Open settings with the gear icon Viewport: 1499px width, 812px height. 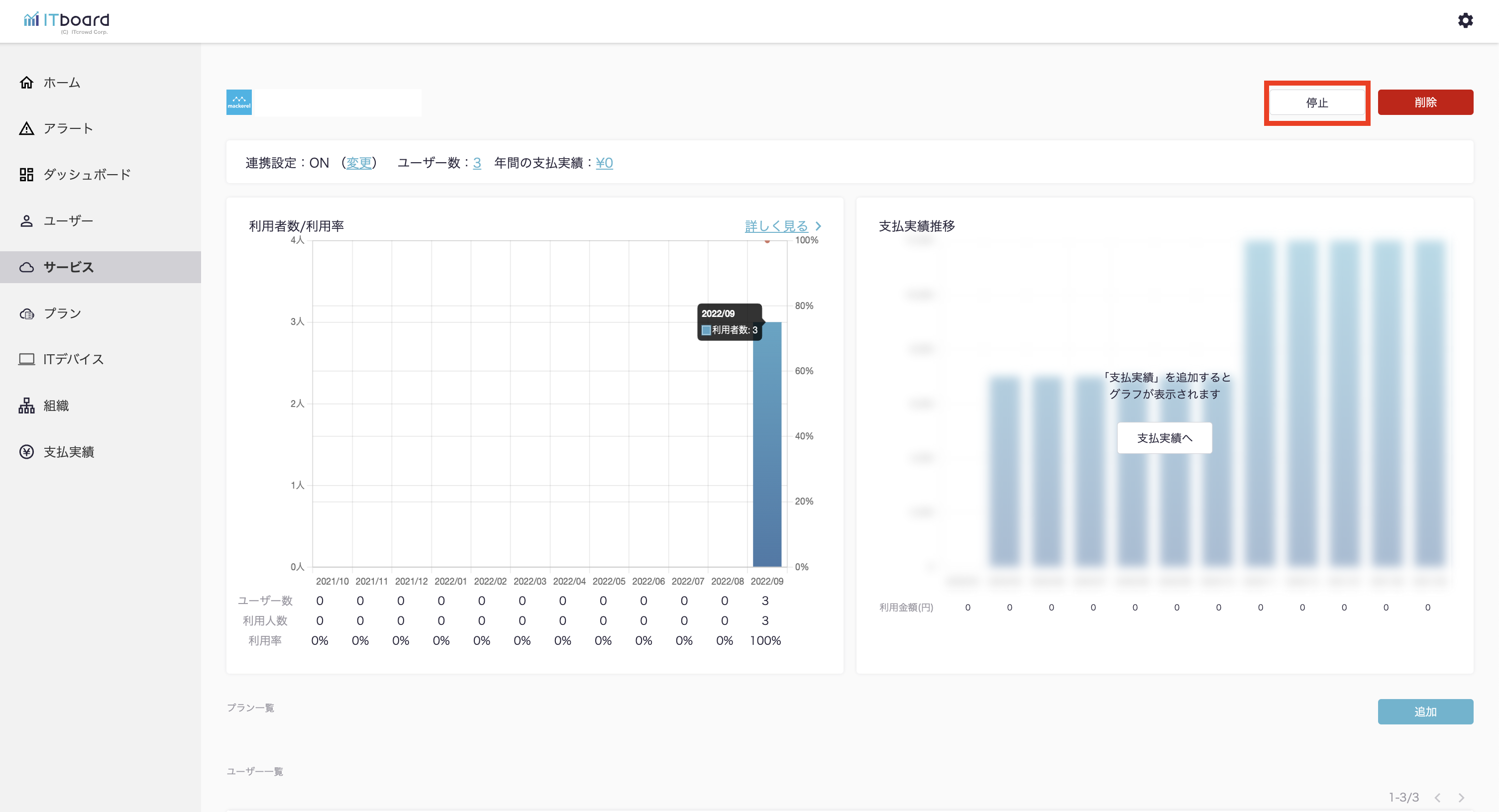point(1465,21)
